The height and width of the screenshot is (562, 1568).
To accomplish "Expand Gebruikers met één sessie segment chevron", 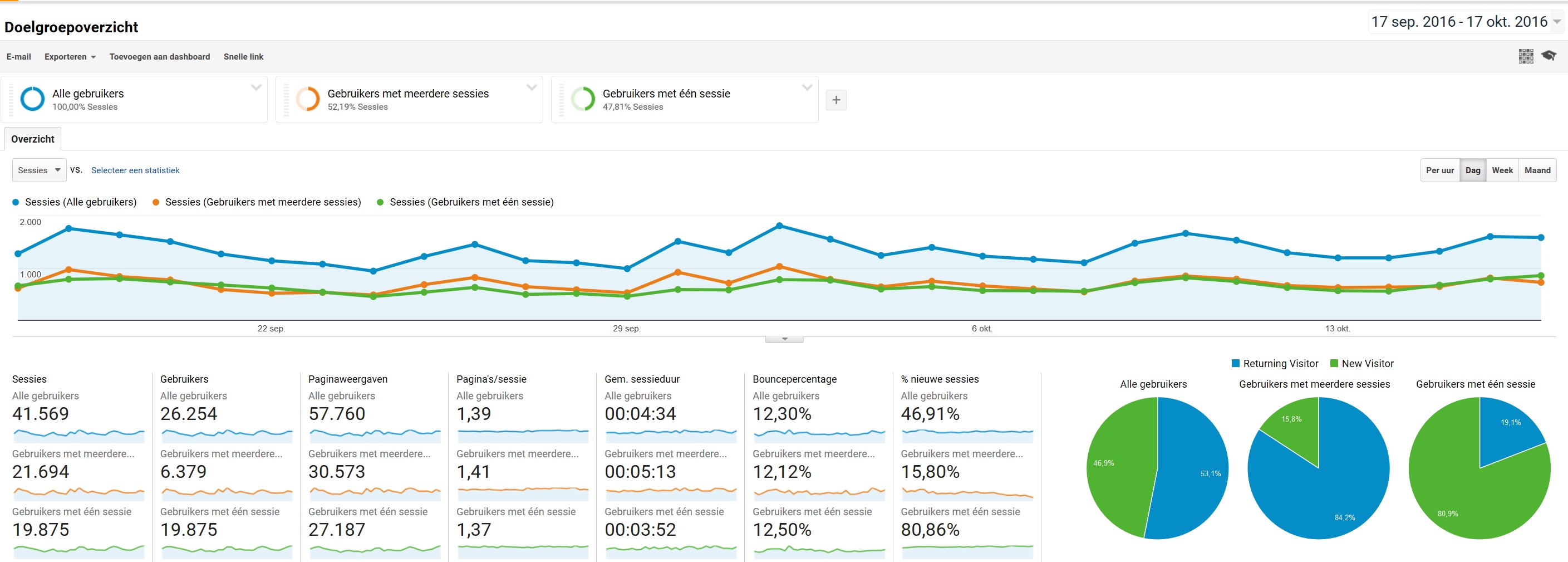I will pyautogui.click(x=807, y=87).
